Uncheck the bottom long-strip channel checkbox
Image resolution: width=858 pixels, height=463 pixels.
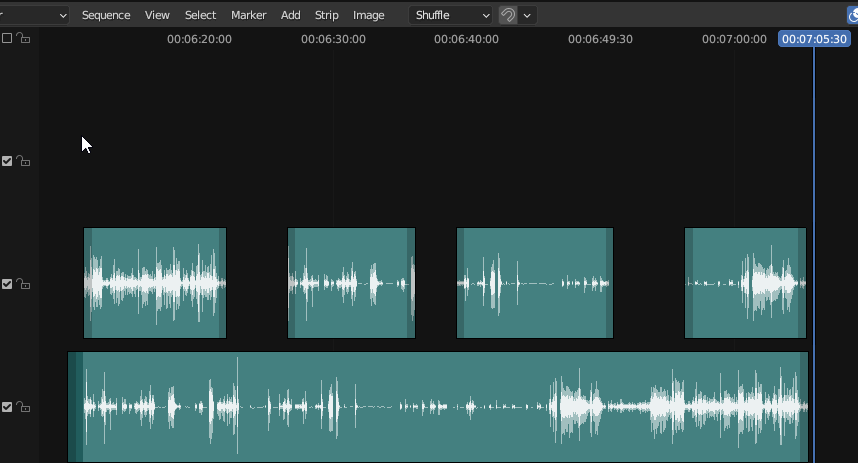point(8,407)
